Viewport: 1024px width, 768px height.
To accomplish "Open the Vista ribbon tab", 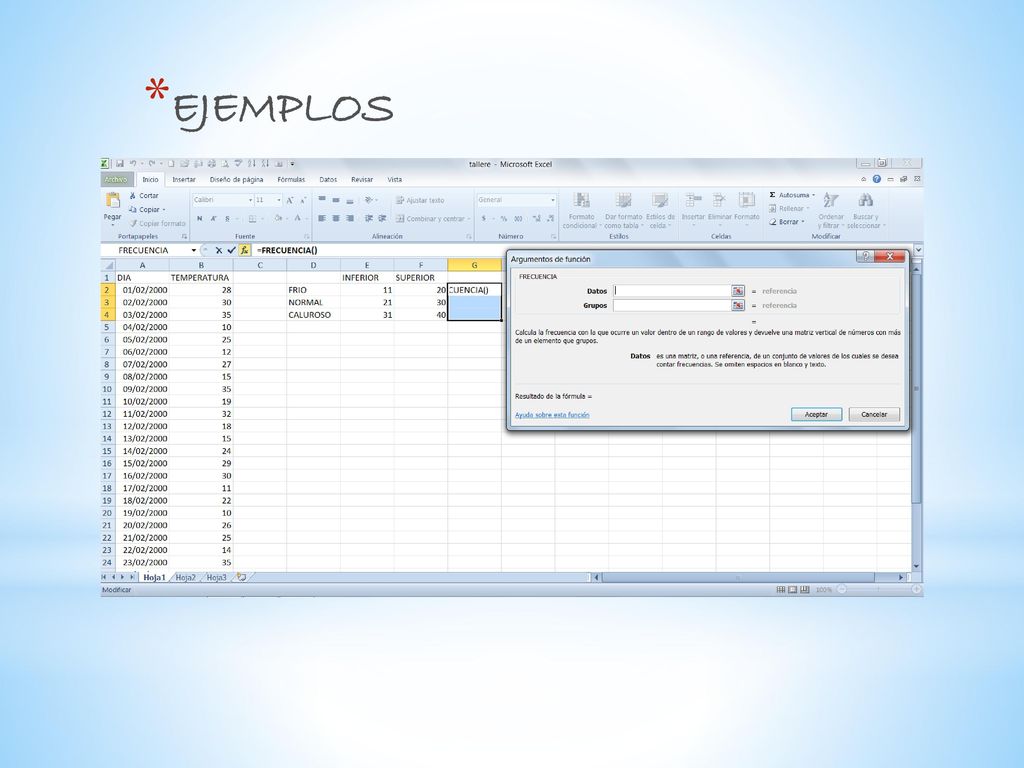I will pyautogui.click(x=394, y=180).
